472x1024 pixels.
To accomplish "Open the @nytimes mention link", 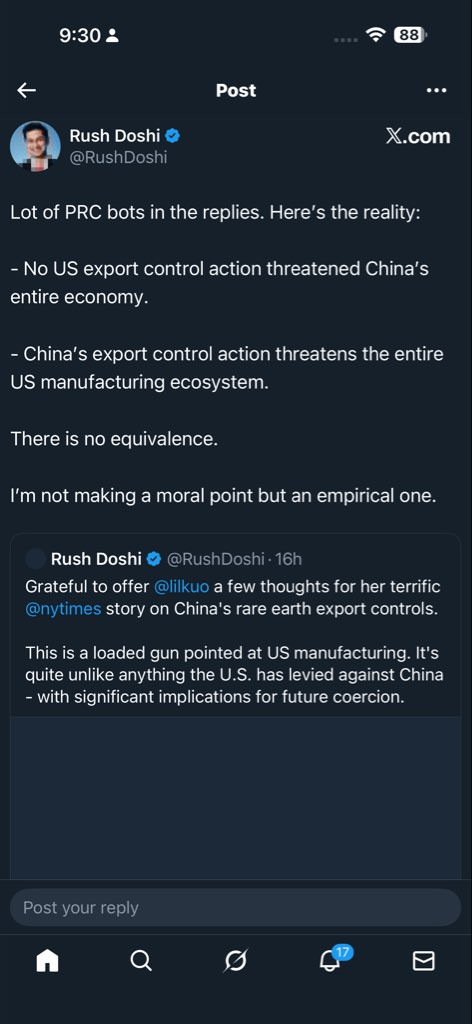I will click(63, 609).
